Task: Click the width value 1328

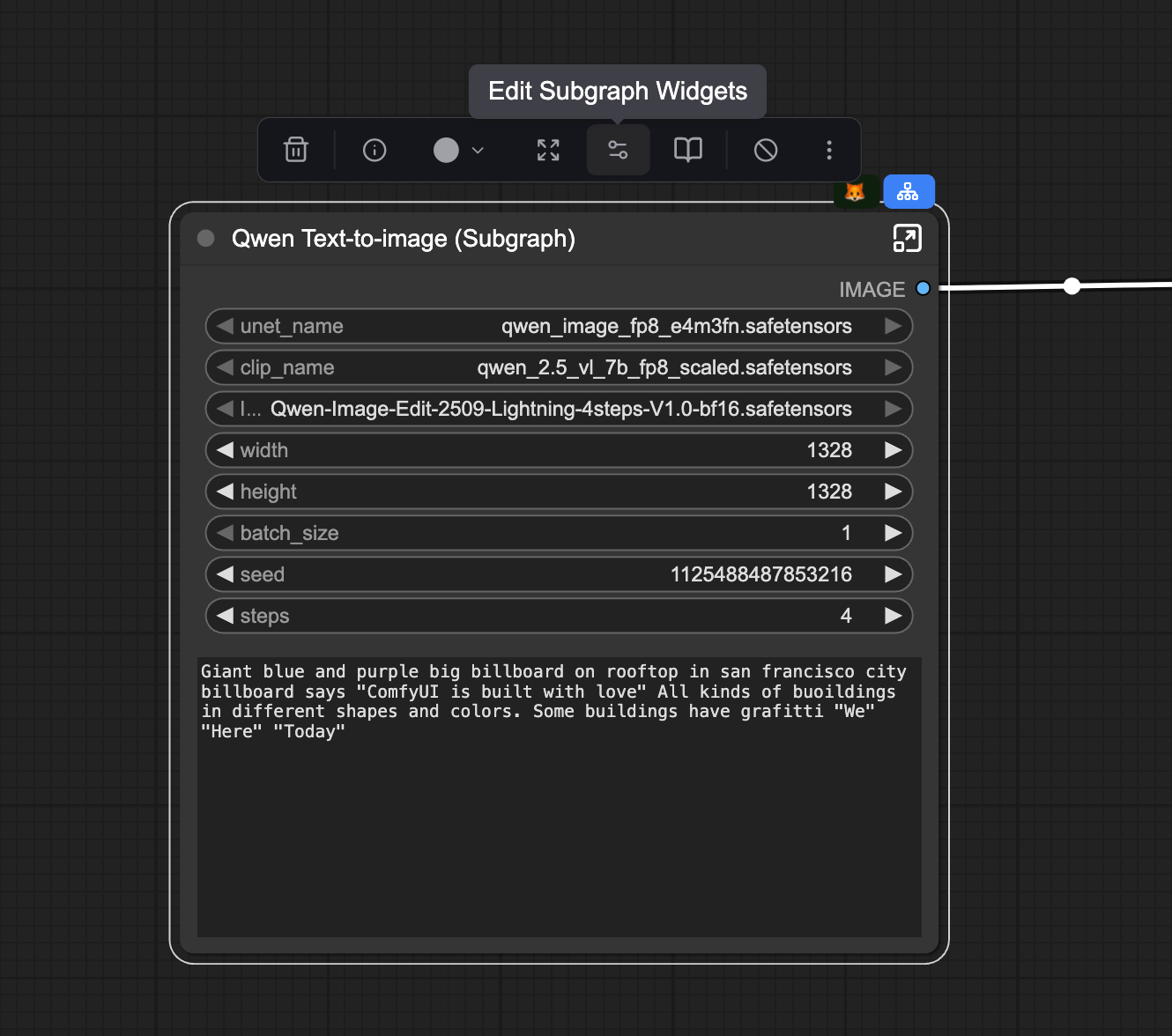Action: (x=829, y=450)
